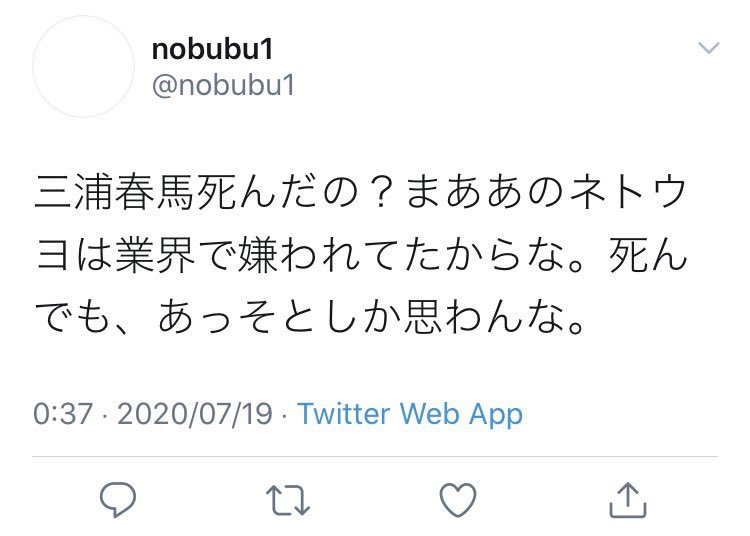Click the 0:37 timestamp

[x=62, y=413]
